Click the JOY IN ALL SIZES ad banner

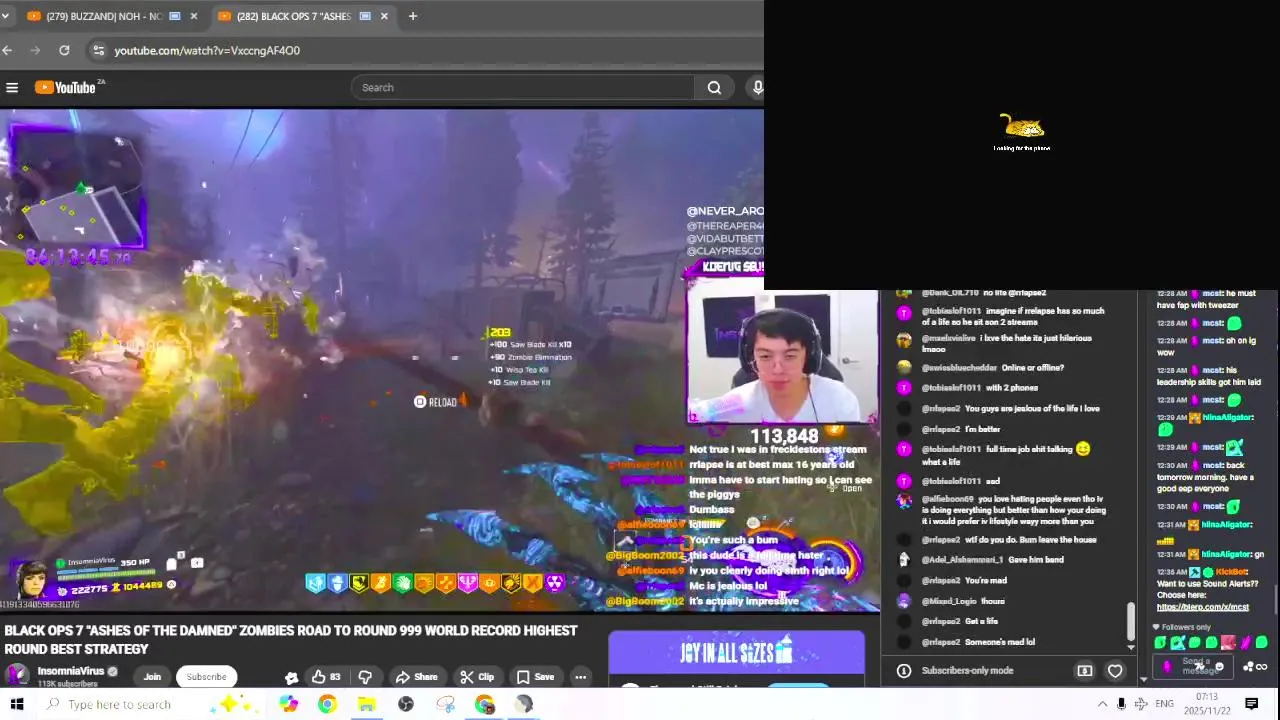point(736,653)
